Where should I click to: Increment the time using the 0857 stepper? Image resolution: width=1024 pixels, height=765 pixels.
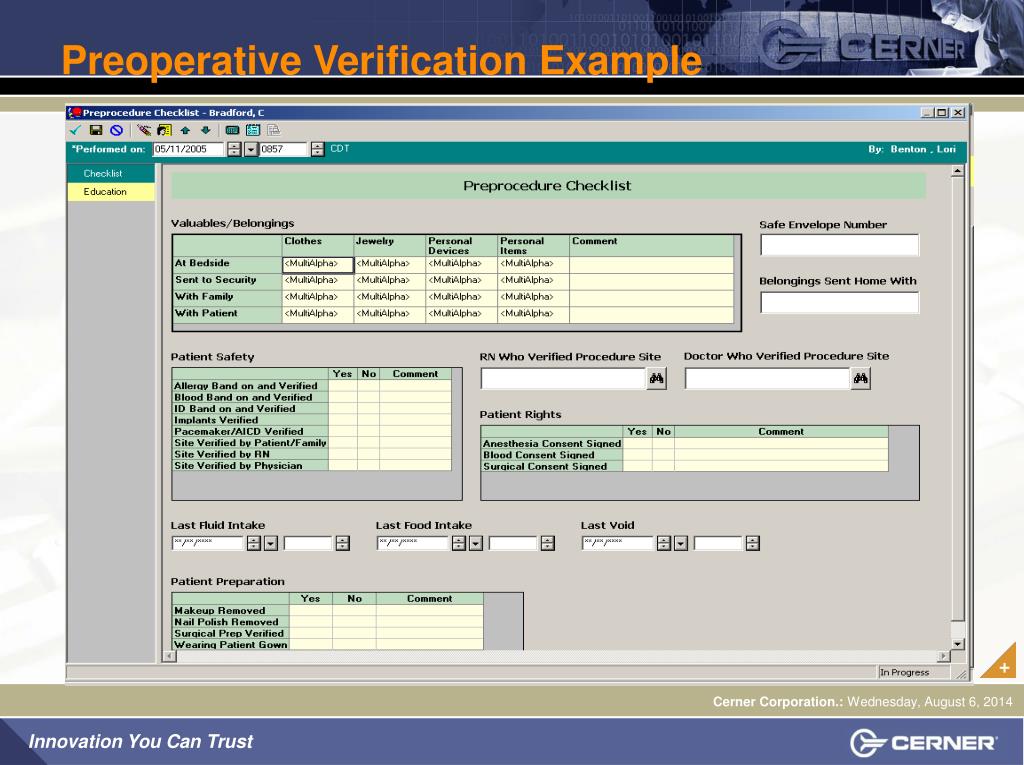(318, 146)
